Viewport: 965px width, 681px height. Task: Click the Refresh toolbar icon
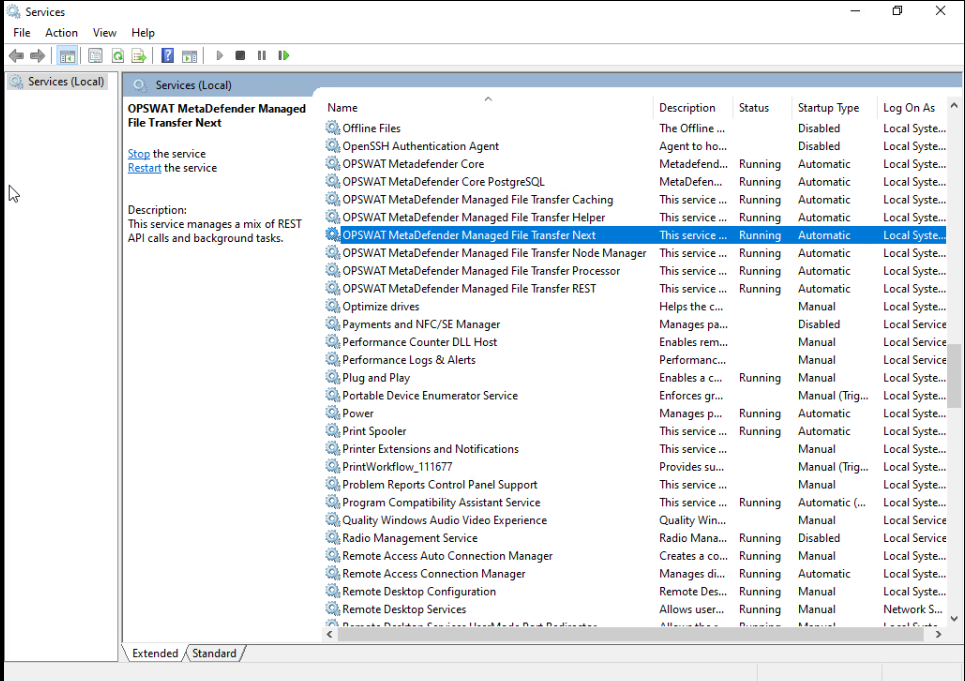coord(118,56)
